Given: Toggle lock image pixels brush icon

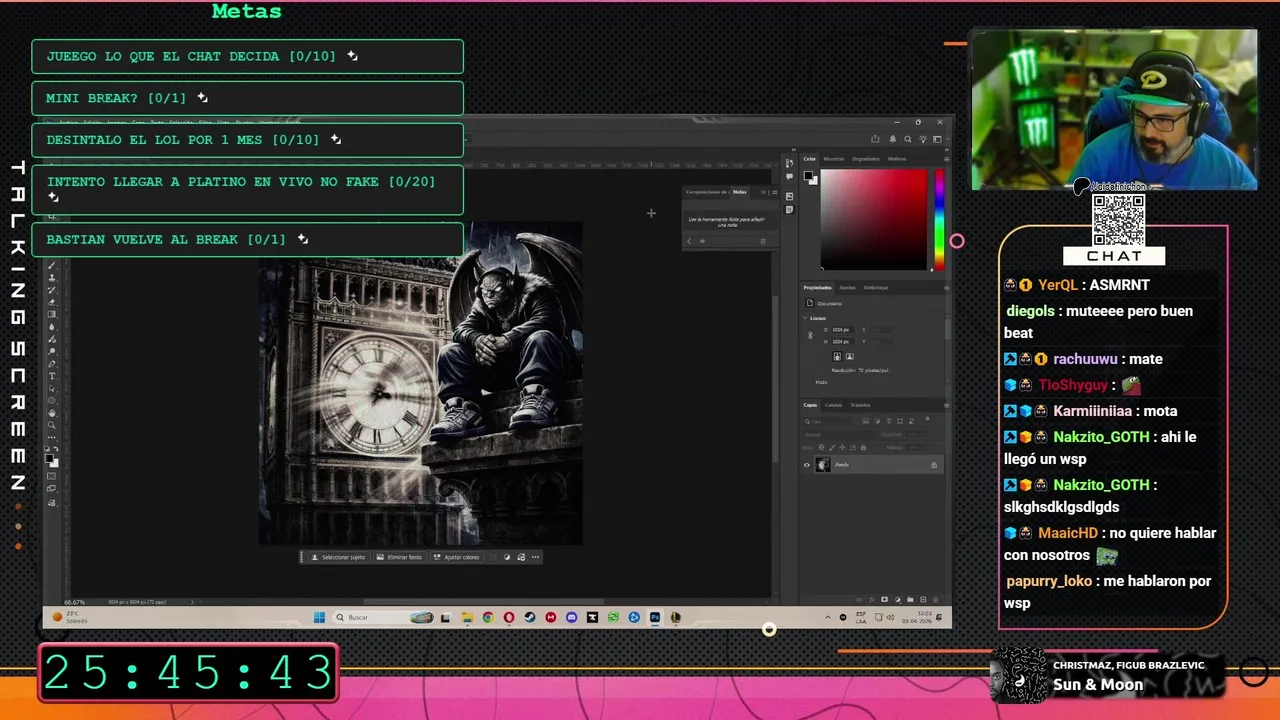Looking at the screenshot, I should (x=832, y=447).
